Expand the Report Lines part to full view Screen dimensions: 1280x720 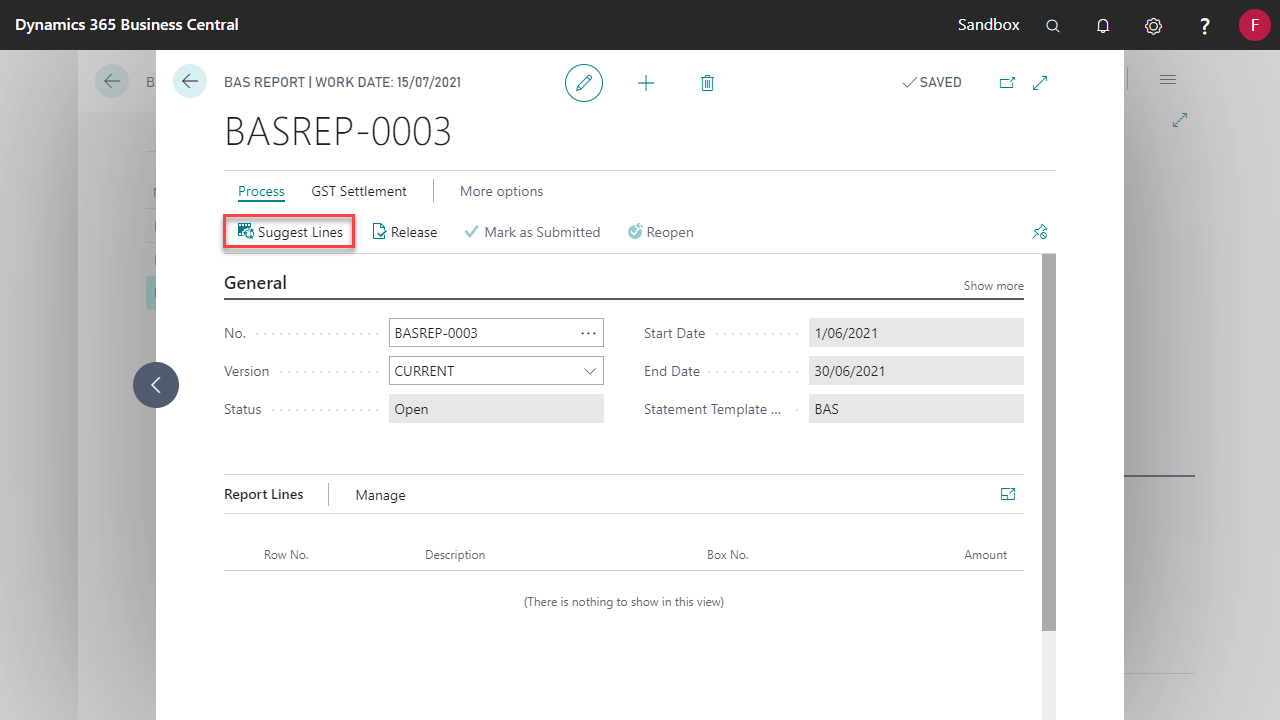pyautogui.click(x=1008, y=494)
